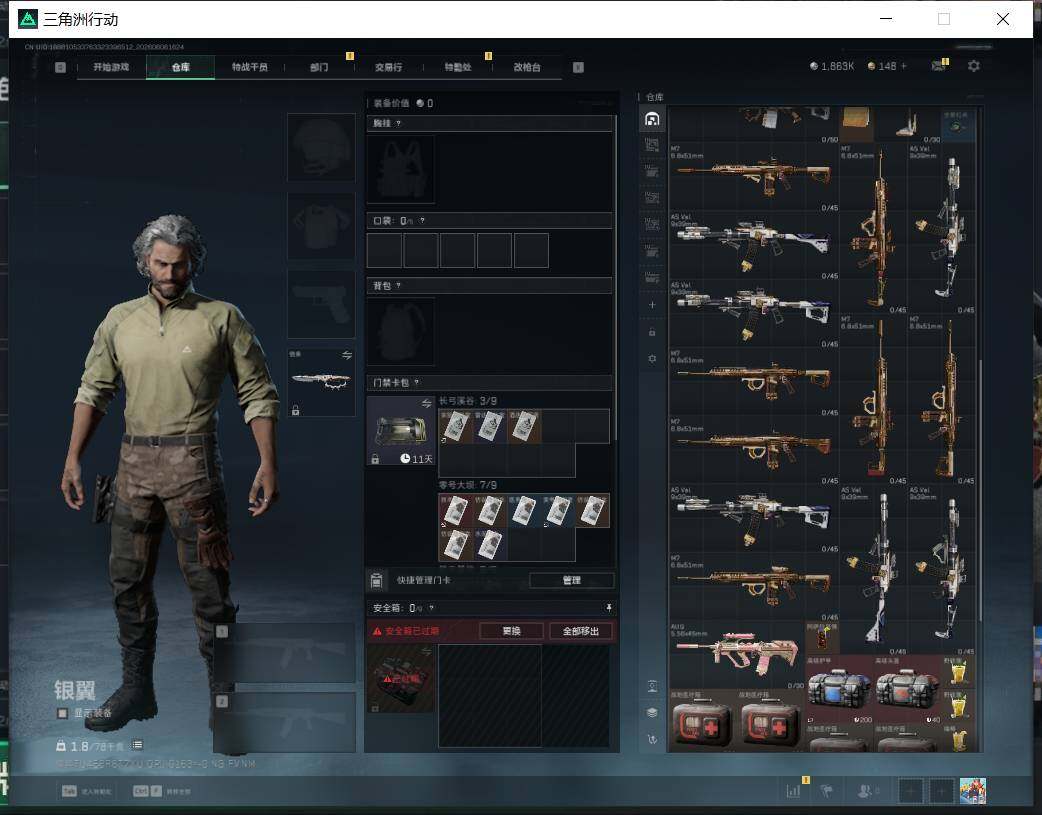Screen dimensions: 1042x815
Task: Select the body armor equipment slot
Action: 321,226
